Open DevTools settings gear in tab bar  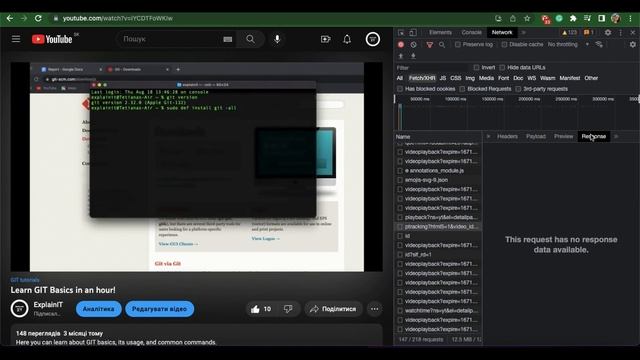[x=608, y=33]
